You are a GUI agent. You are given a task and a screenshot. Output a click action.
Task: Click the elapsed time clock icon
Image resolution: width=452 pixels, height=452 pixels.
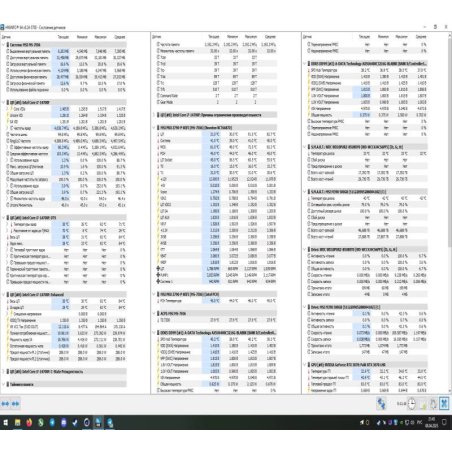(x=412, y=404)
